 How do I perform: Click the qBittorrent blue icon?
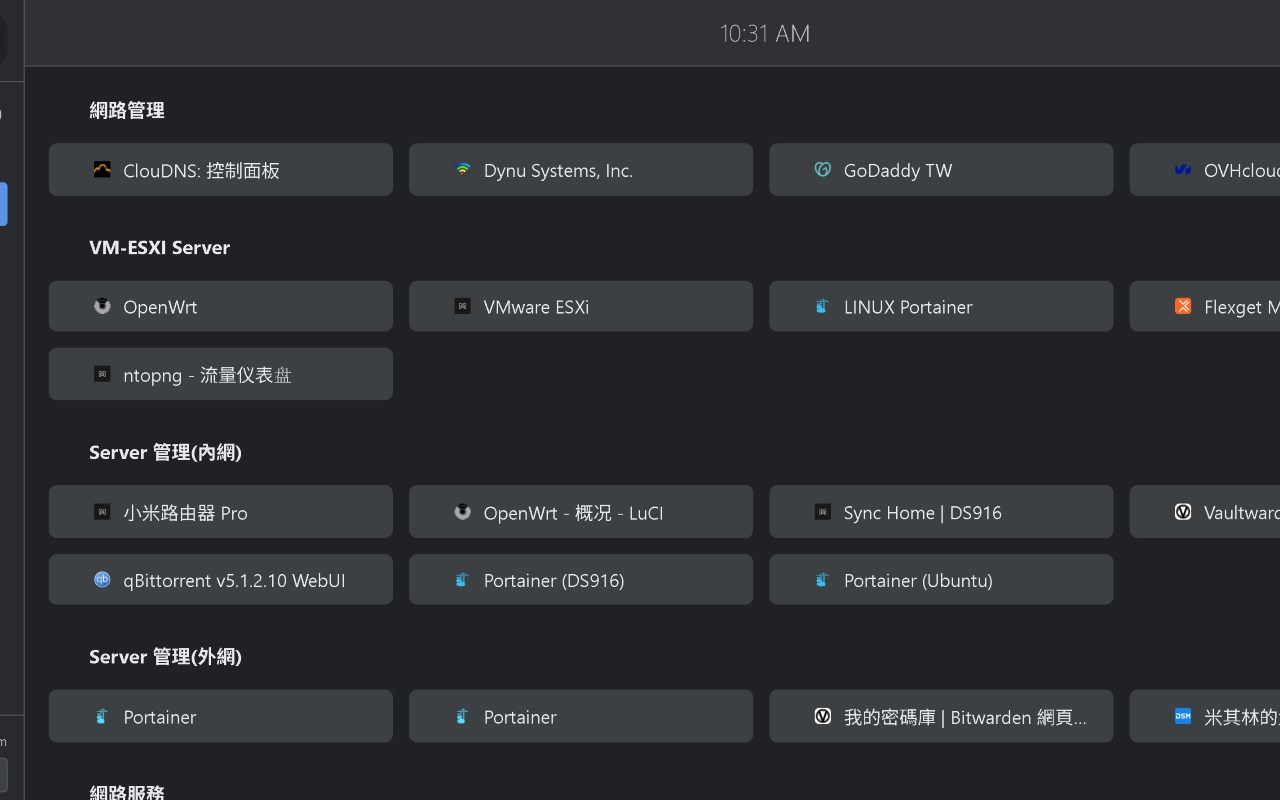click(x=102, y=580)
